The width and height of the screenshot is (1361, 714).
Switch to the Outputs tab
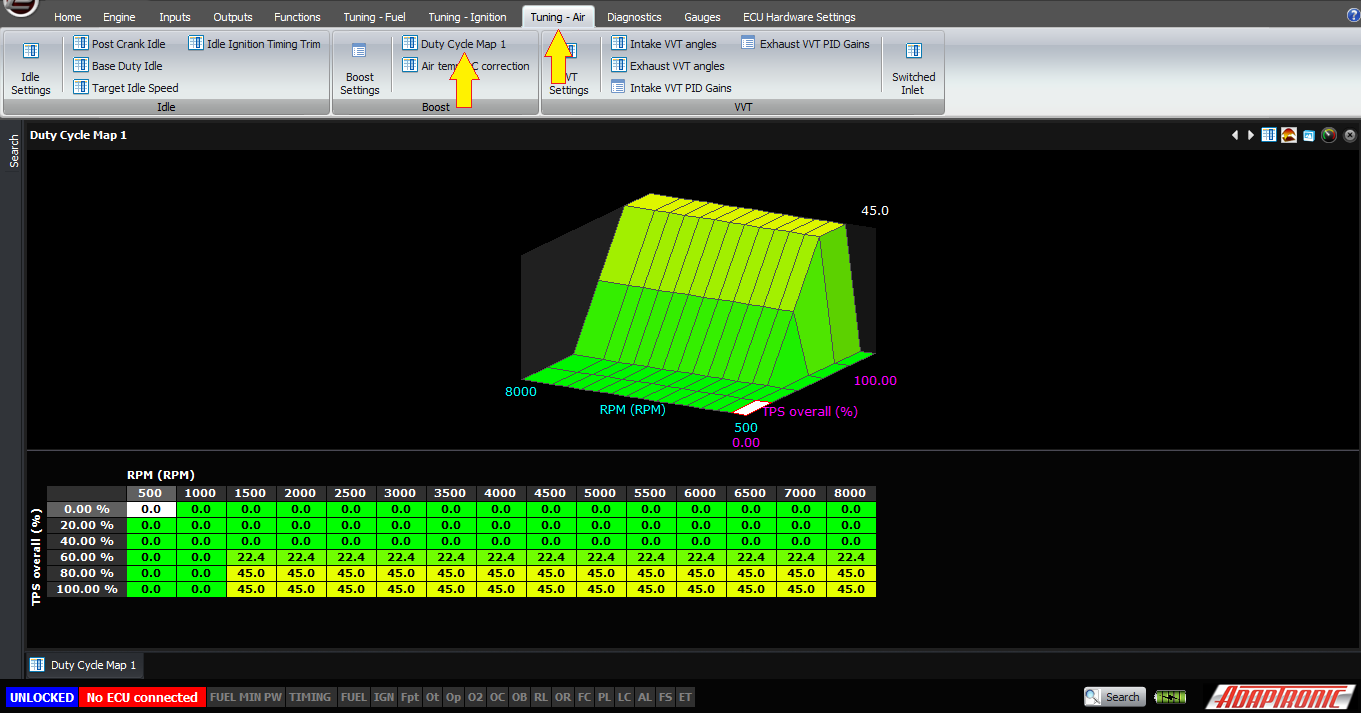click(233, 17)
